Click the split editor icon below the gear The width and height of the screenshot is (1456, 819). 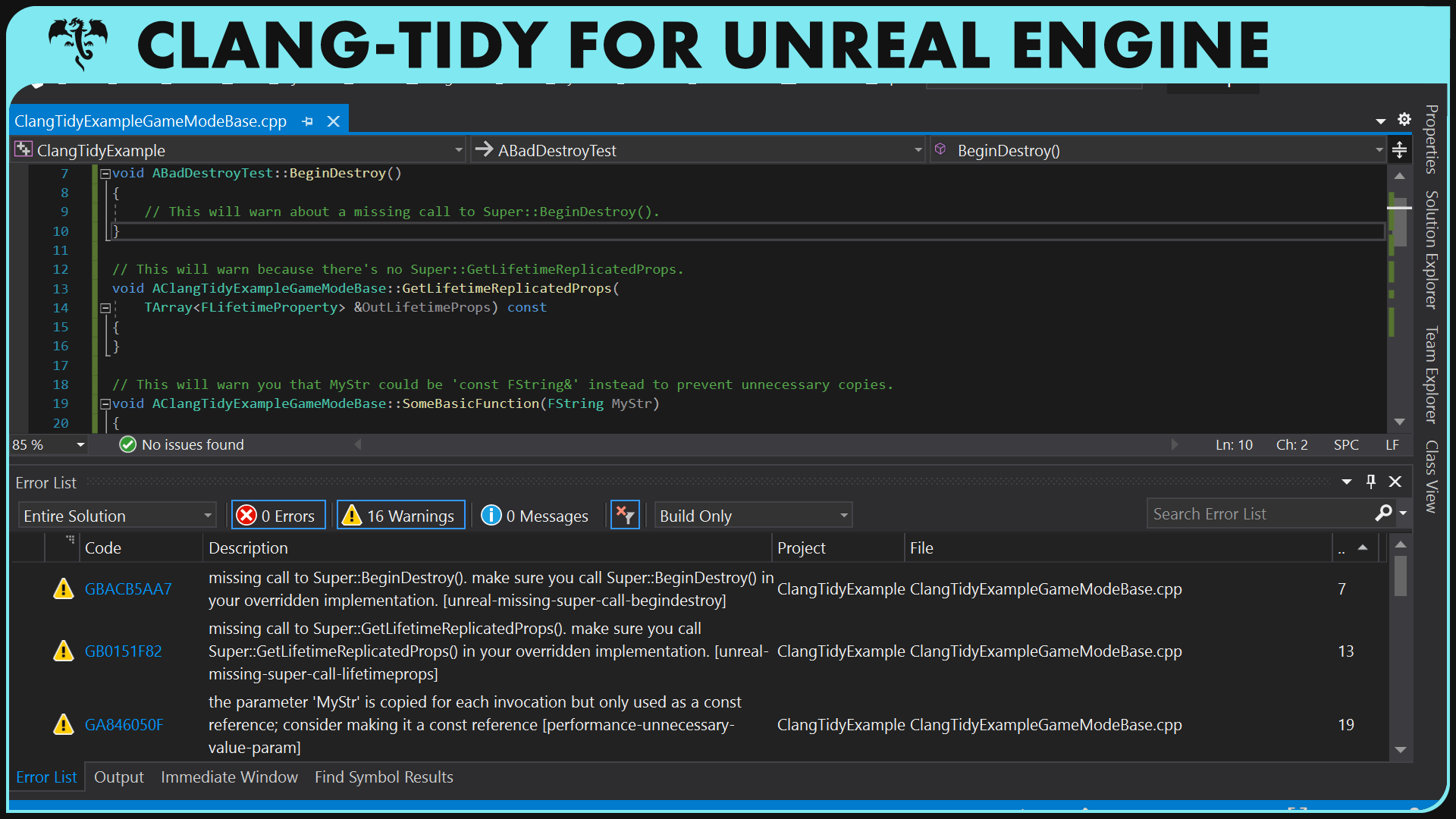pos(1400,149)
